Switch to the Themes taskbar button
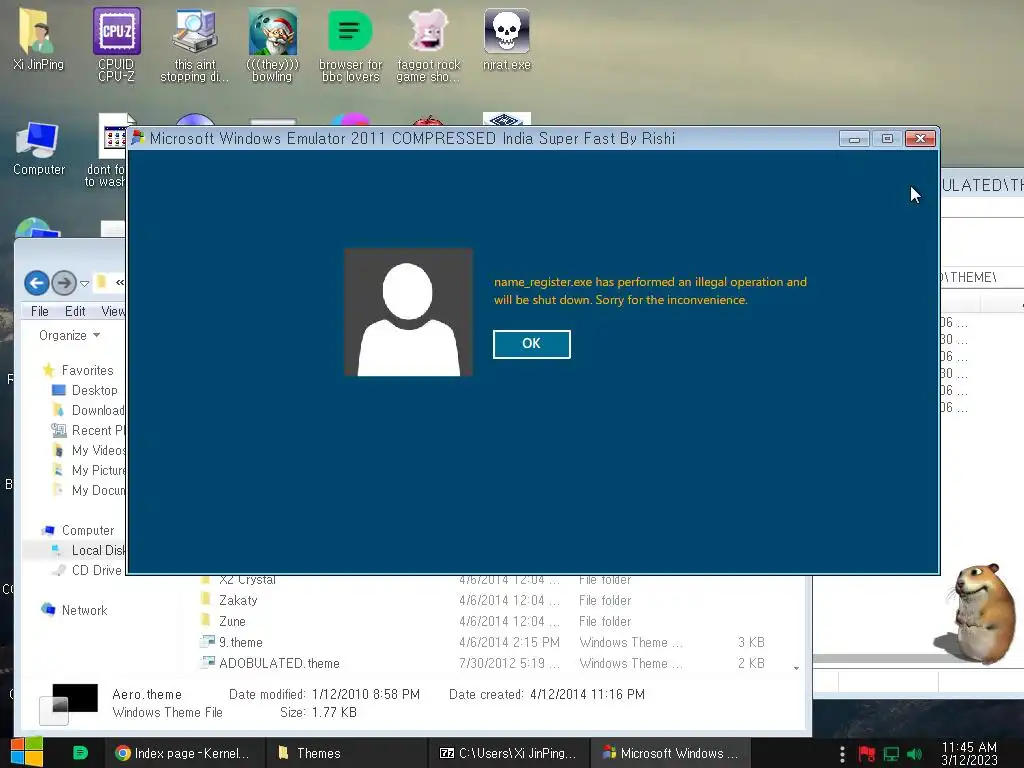Image resolution: width=1024 pixels, height=768 pixels. [x=346, y=753]
